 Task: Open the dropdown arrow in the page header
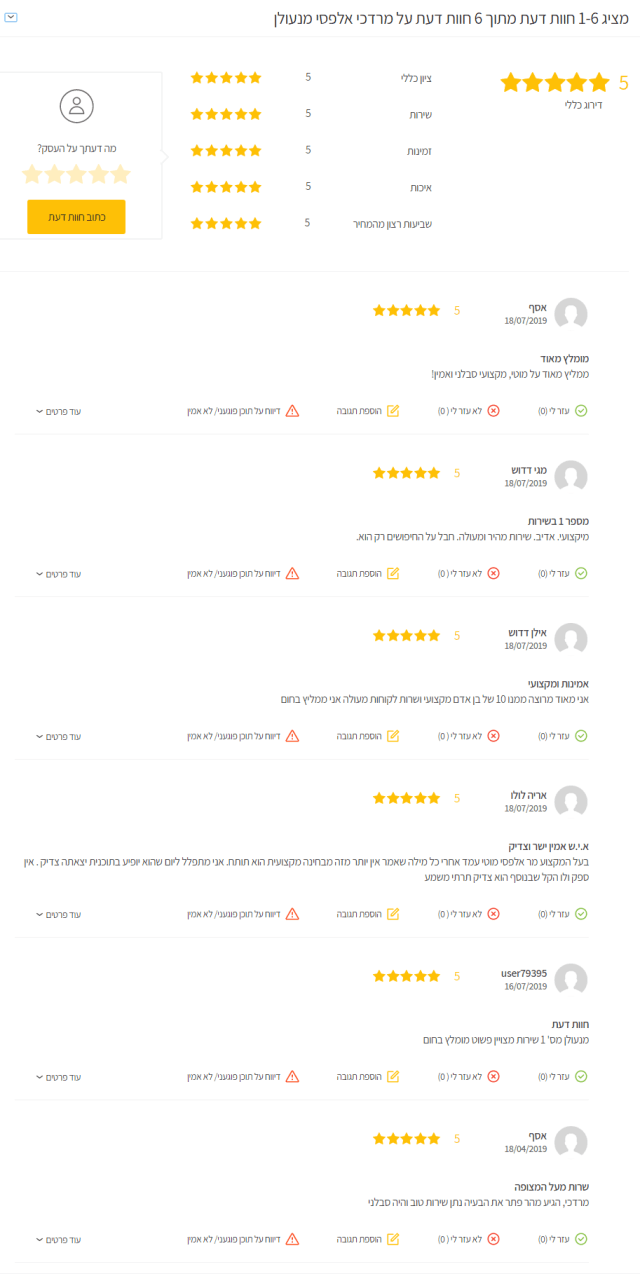[x=11, y=18]
